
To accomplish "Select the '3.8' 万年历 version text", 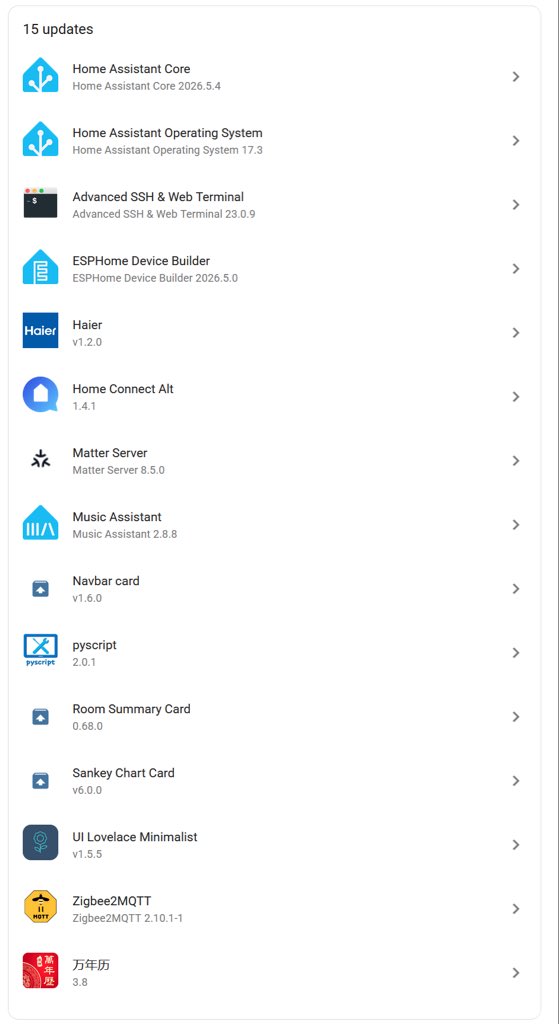I will click(x=80, y=982).
